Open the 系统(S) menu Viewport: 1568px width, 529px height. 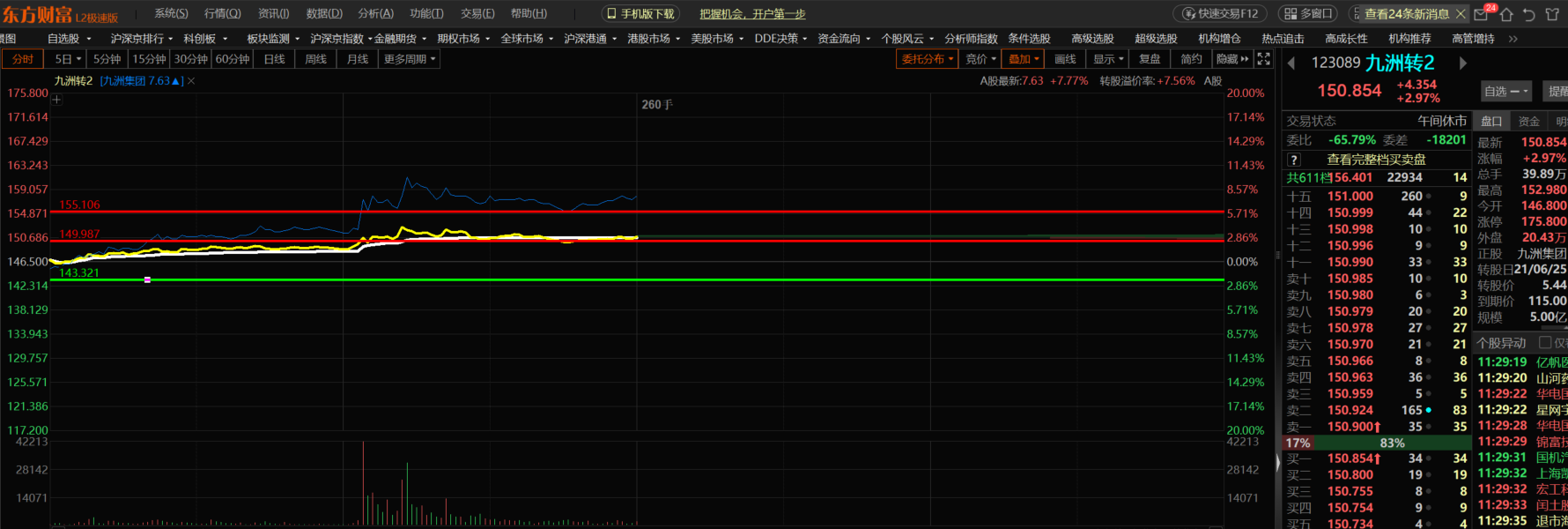pyautogui.click(x=171, y=13)
